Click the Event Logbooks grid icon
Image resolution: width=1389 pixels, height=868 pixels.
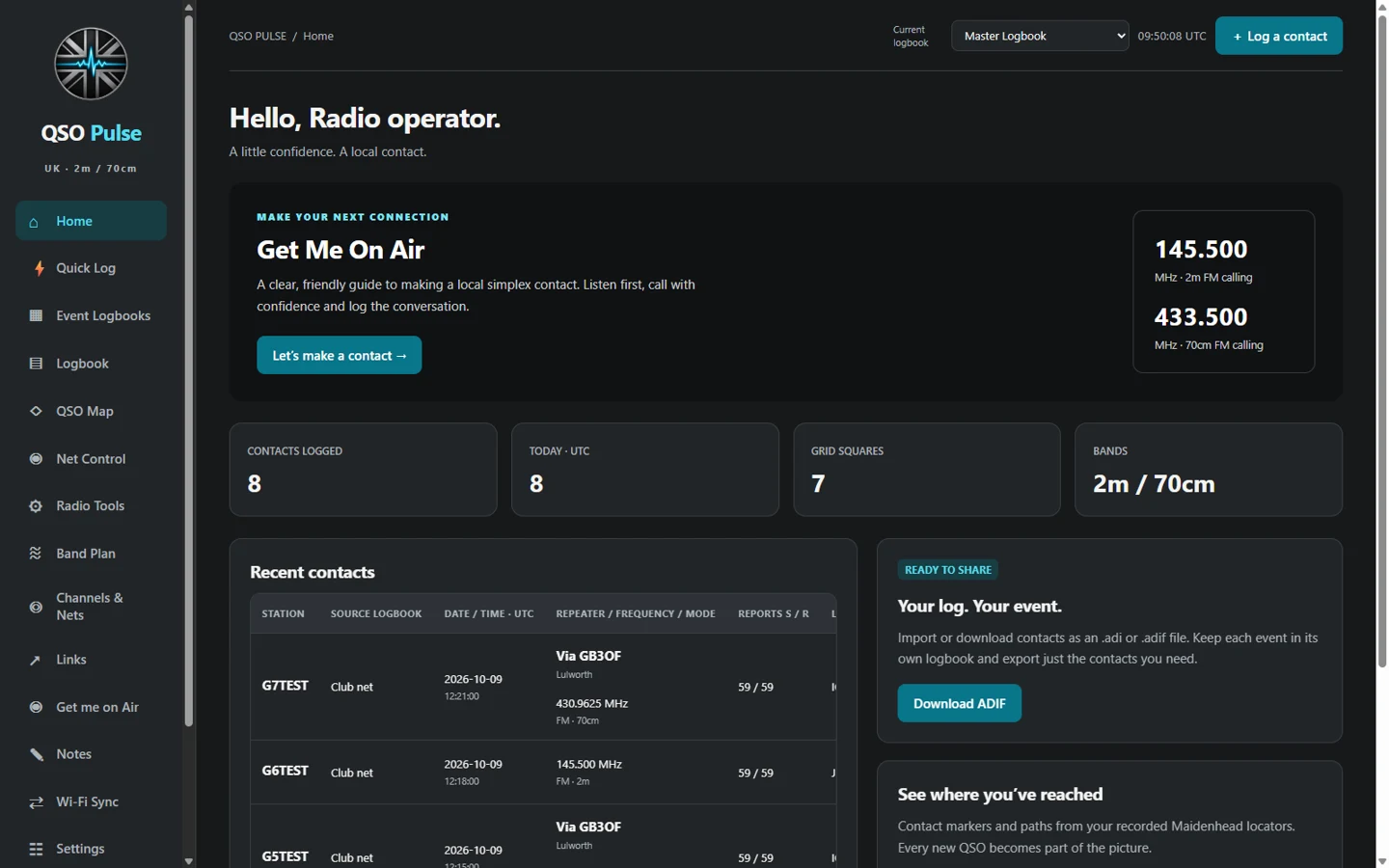[x=36, y=315]
